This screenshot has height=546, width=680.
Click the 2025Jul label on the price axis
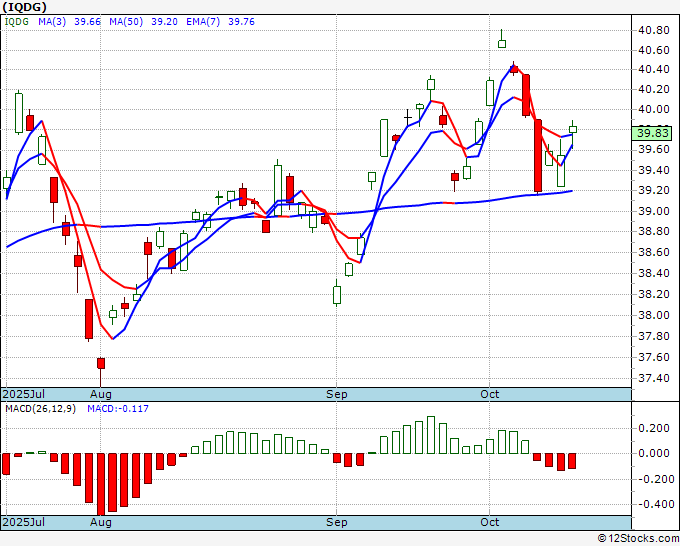click(25, 395)
